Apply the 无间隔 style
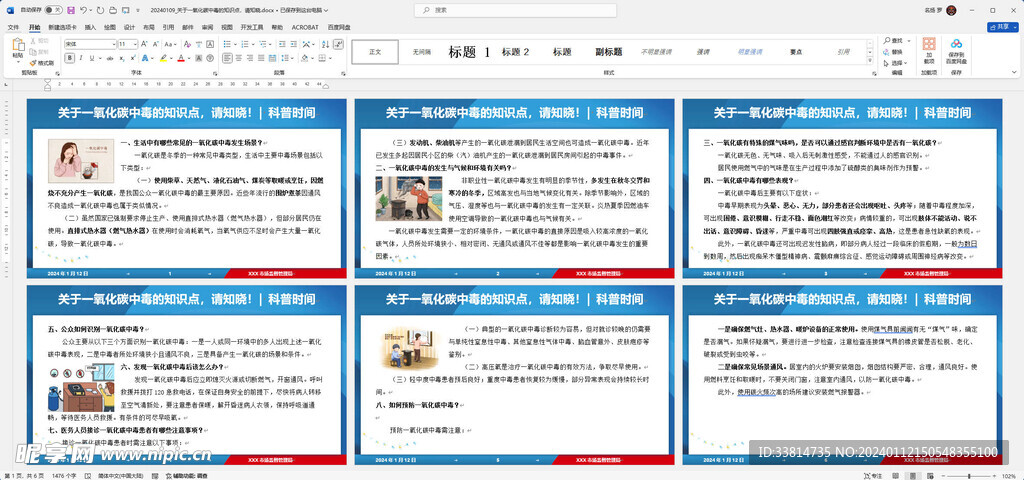 point(421,52)
